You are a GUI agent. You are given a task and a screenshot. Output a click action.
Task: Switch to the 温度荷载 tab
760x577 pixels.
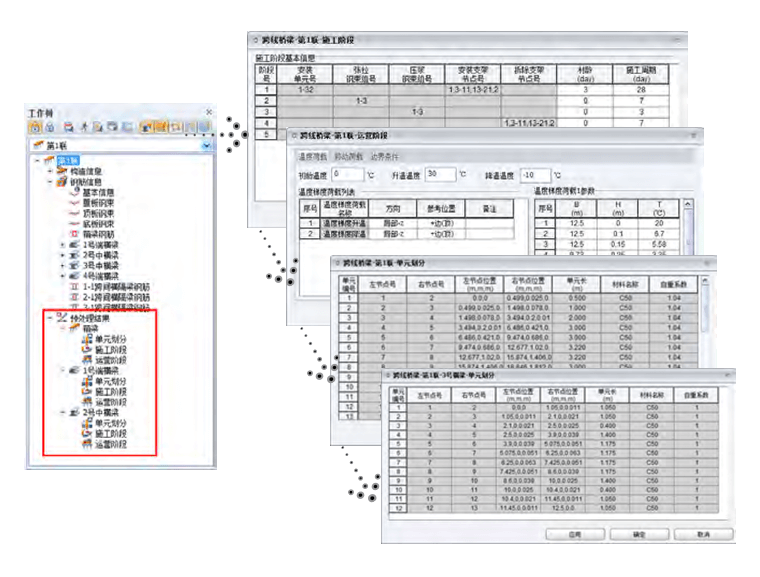pyautogui.click(x=313, y=157)
